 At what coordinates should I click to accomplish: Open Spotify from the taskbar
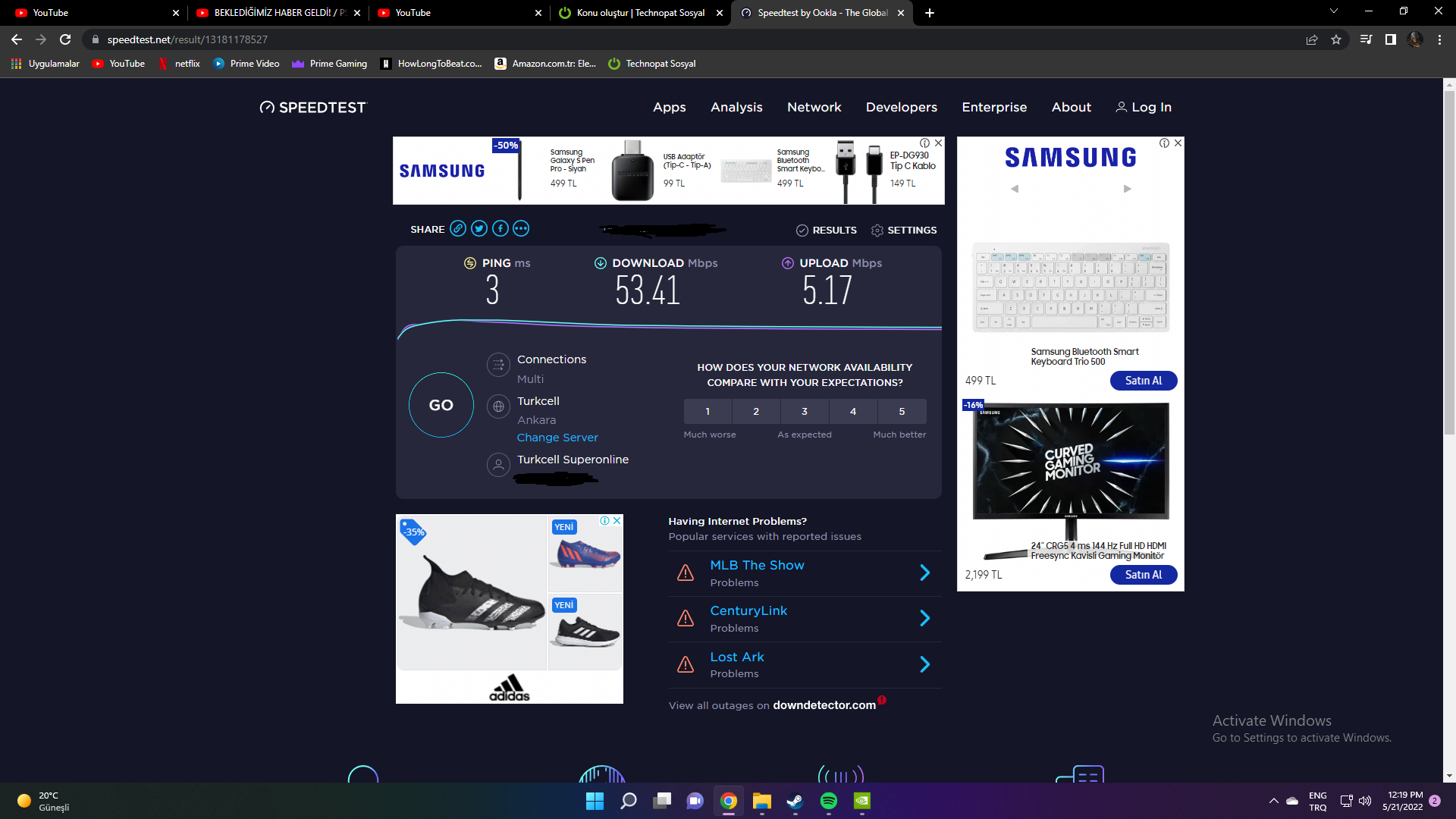828,801
